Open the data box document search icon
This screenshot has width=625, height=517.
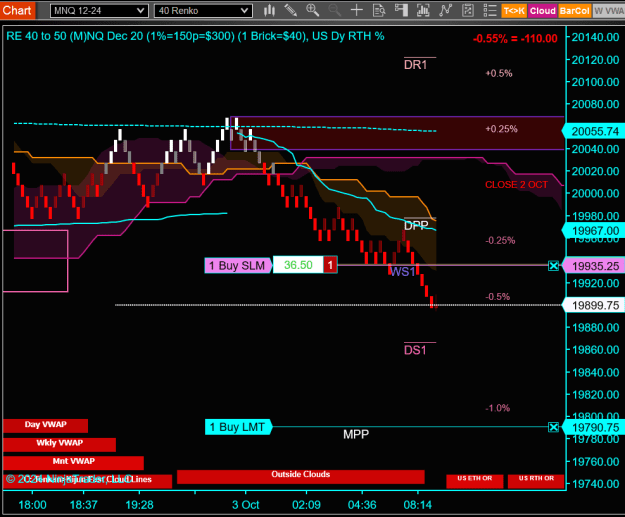(x=378, y=10)
